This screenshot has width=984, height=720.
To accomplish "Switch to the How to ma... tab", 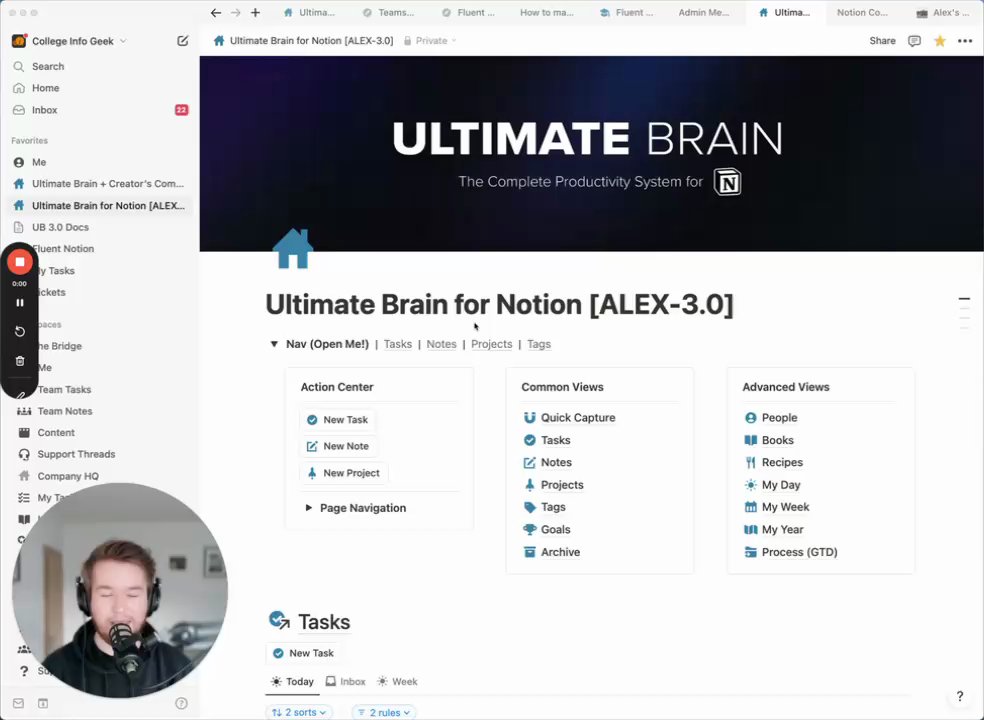I will (x=547, y=13).
